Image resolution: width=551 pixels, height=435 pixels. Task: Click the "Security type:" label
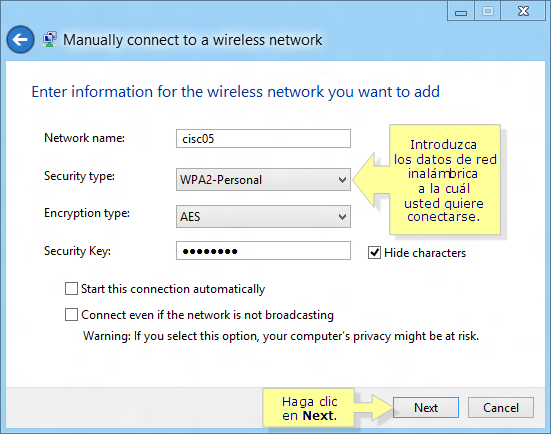click(x=79, y=176)
